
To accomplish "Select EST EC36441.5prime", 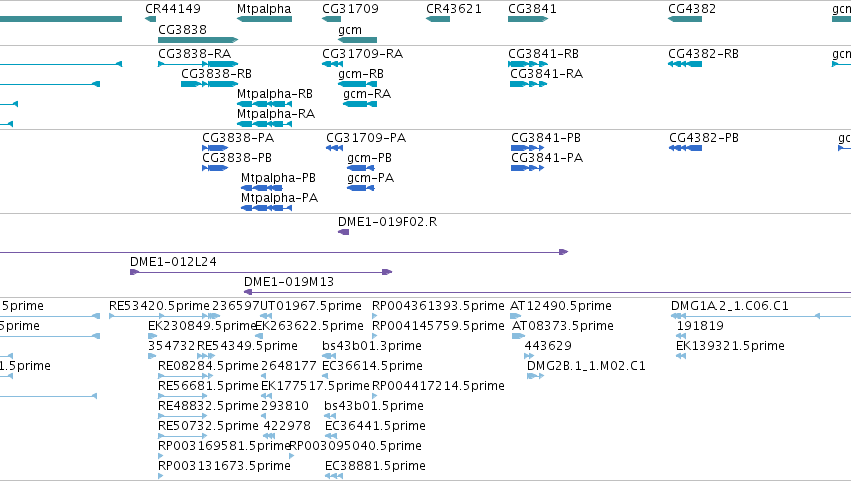I will point(375,427).
